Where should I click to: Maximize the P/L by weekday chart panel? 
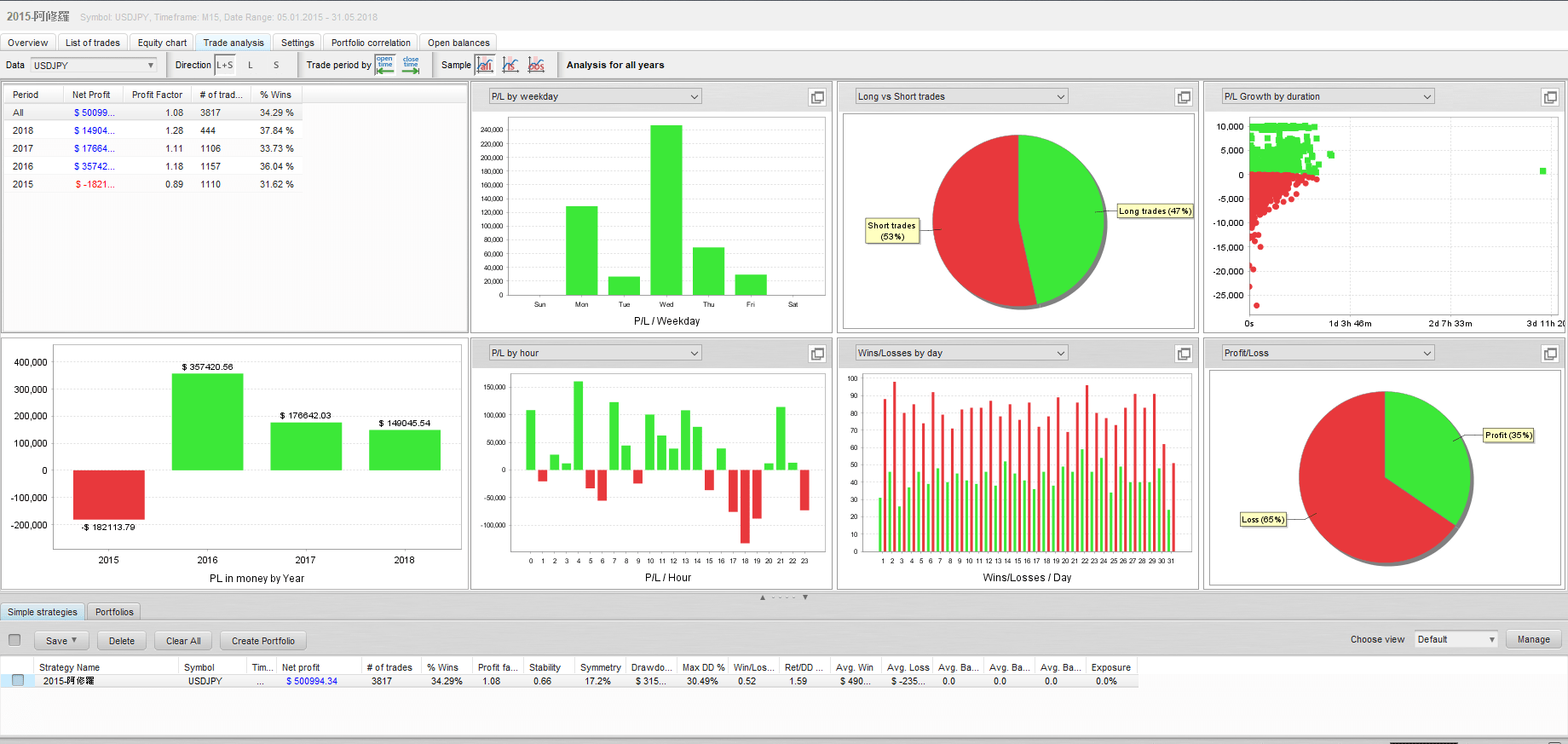(817, 97)
